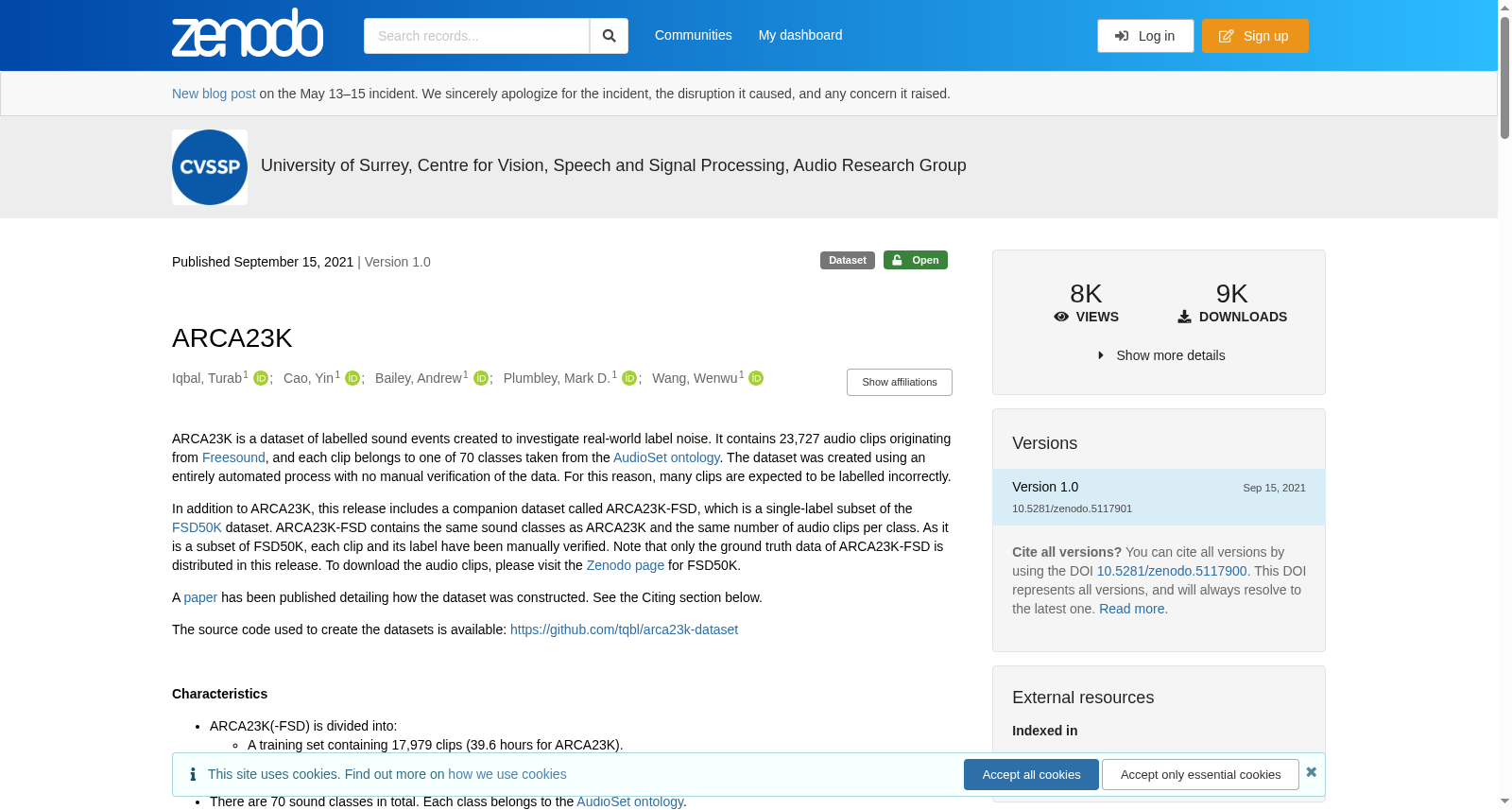Click the version DOI 10.5281/zenodo.5117901 text
The image size is (1512, 810).
pos(1072,508)
